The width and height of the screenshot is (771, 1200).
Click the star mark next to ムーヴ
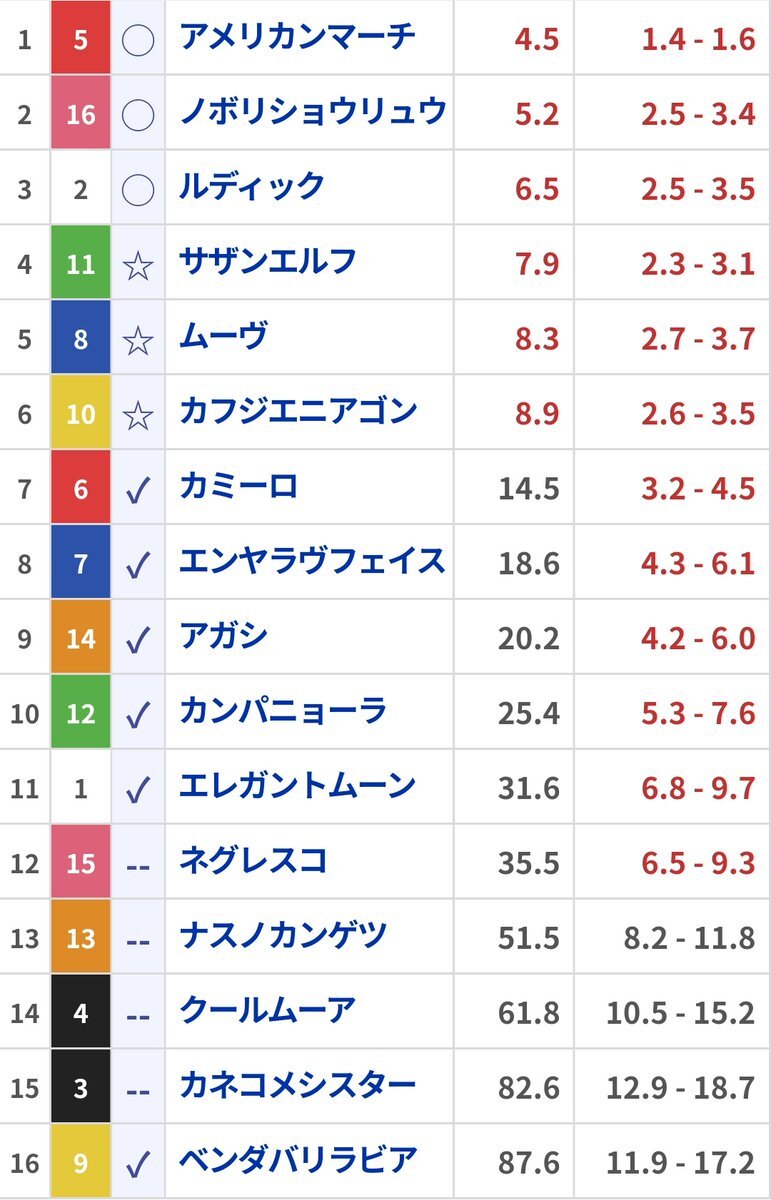coord(137,340)
